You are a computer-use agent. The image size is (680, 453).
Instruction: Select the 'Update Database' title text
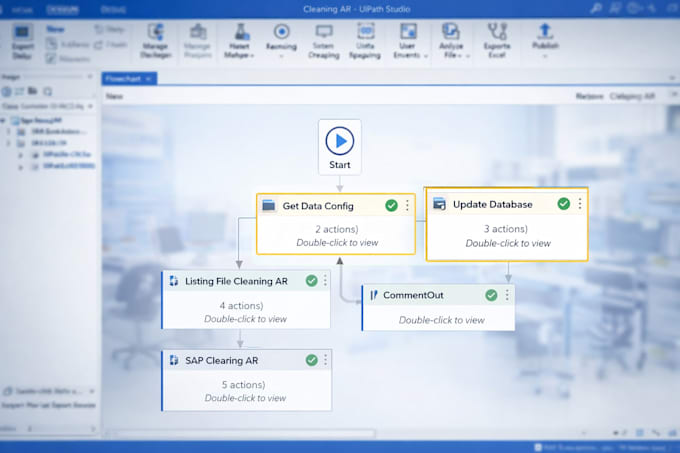click(493, 204)
